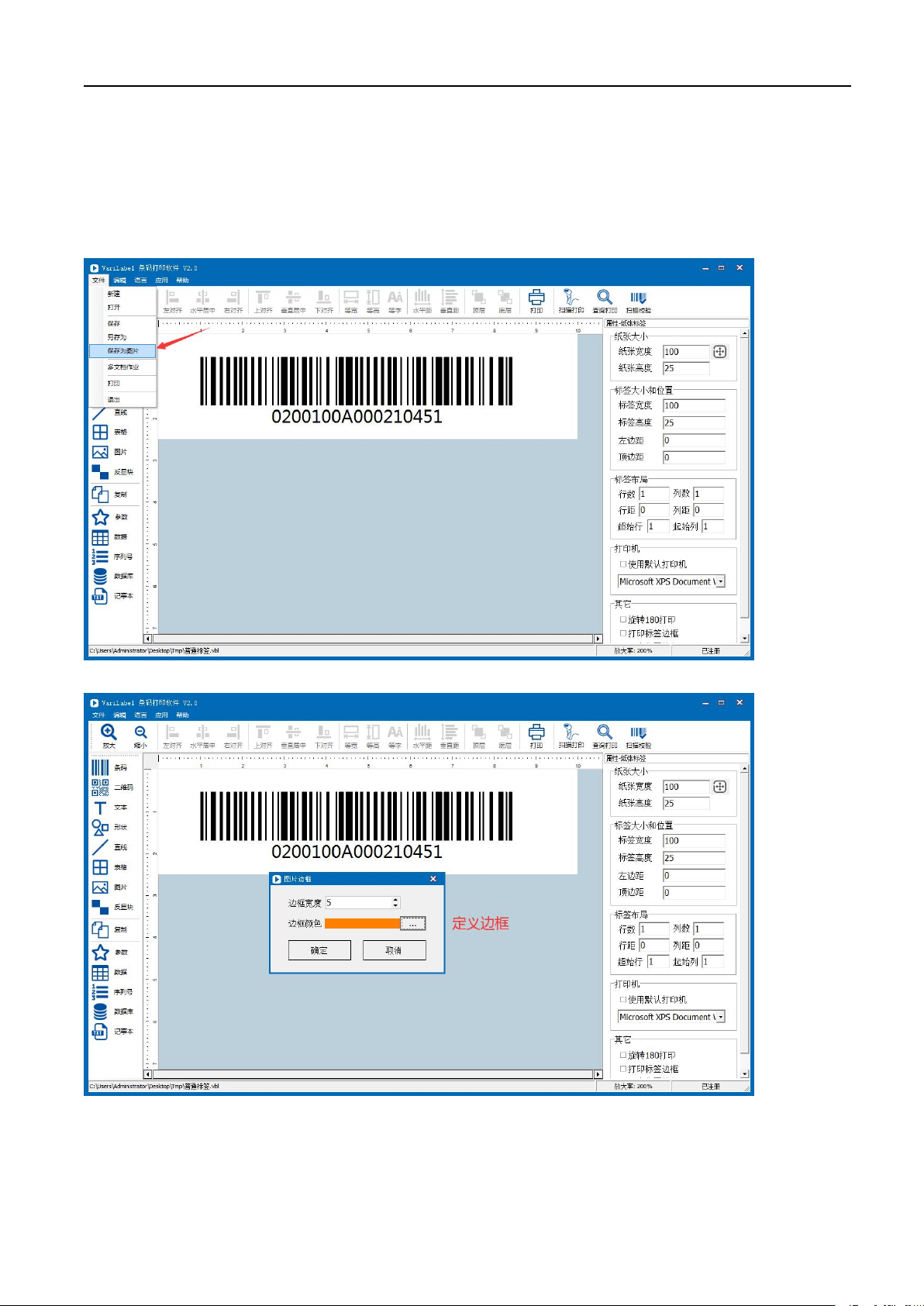
Task: Click the orange 边框颜色 swatch
Action: point(362,924)
